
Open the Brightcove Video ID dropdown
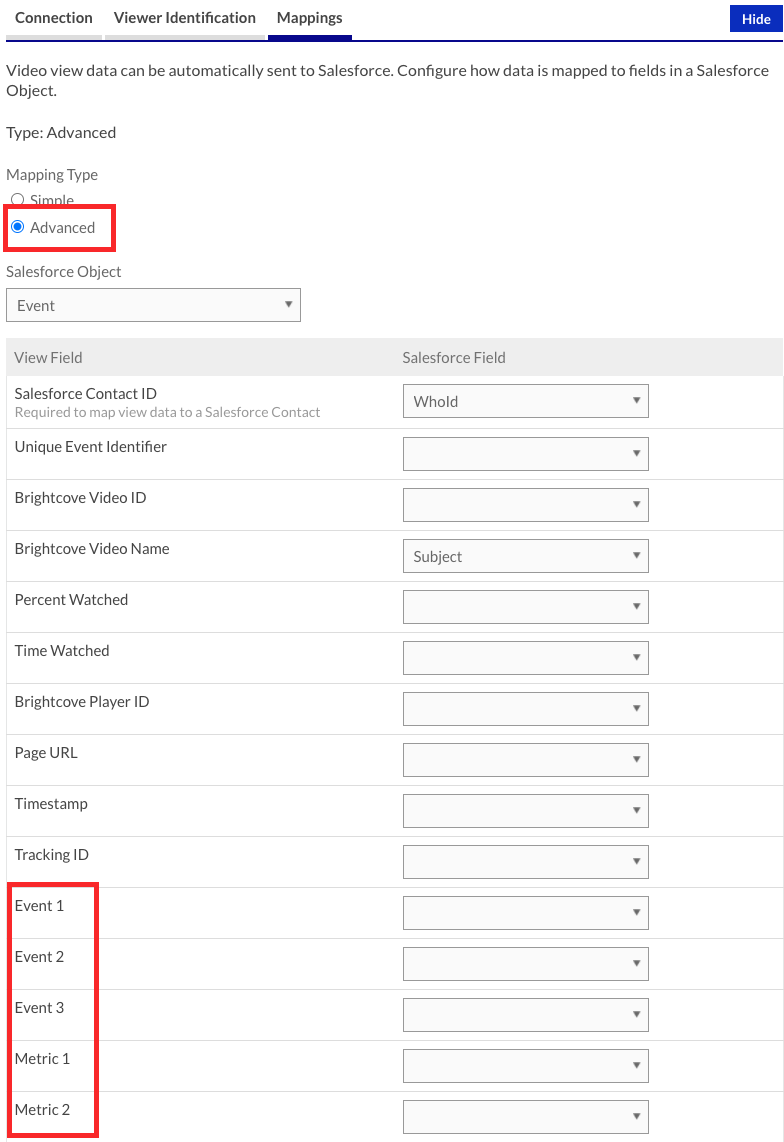pyautogui.click(x=525, y=504)
